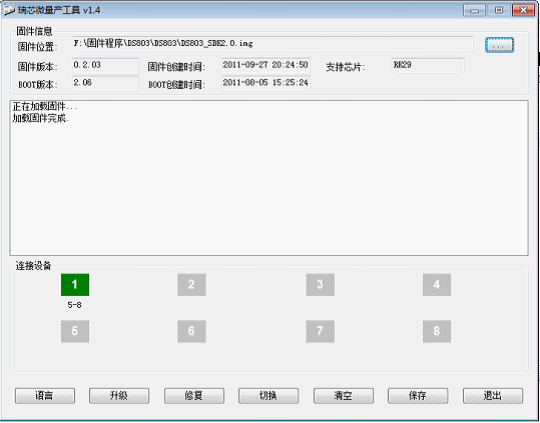Select gray device slot 4

437,285
